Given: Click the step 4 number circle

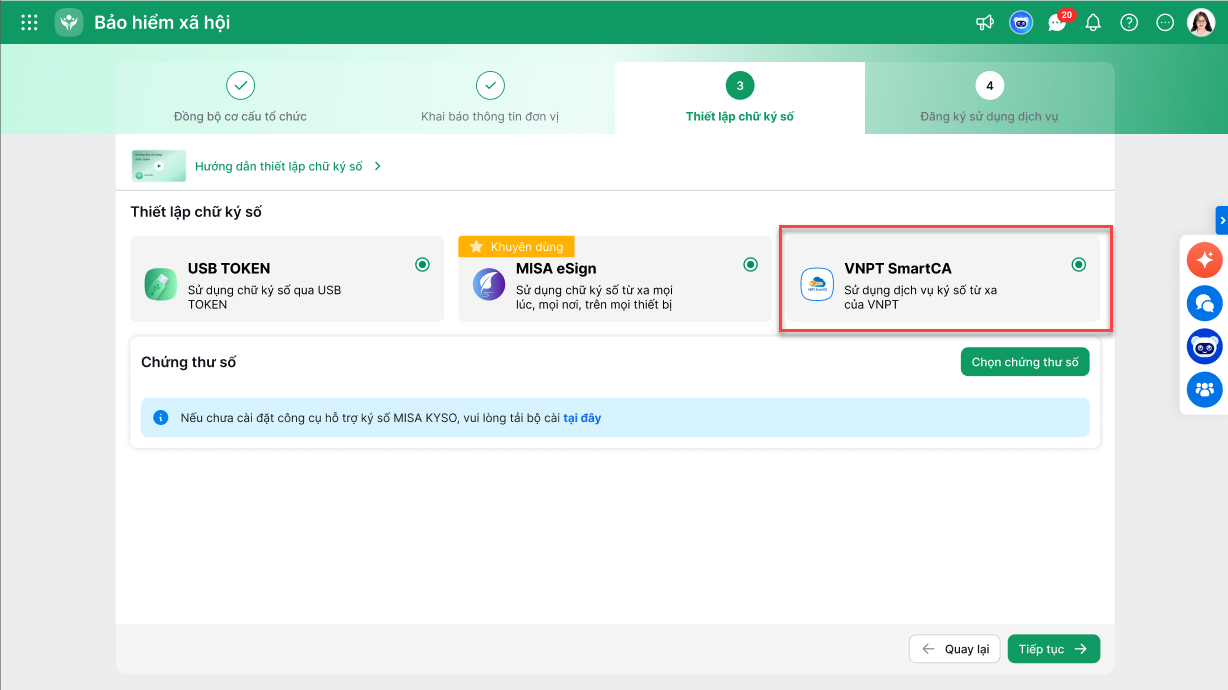Looking at the screenshot, I should point(990,86).
